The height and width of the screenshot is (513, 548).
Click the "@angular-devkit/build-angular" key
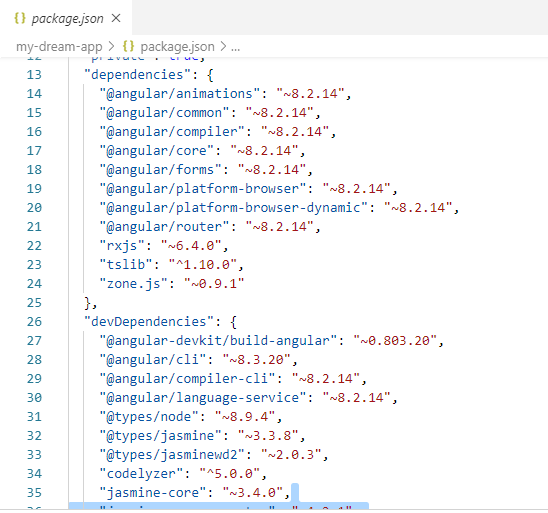coord(218,340)
